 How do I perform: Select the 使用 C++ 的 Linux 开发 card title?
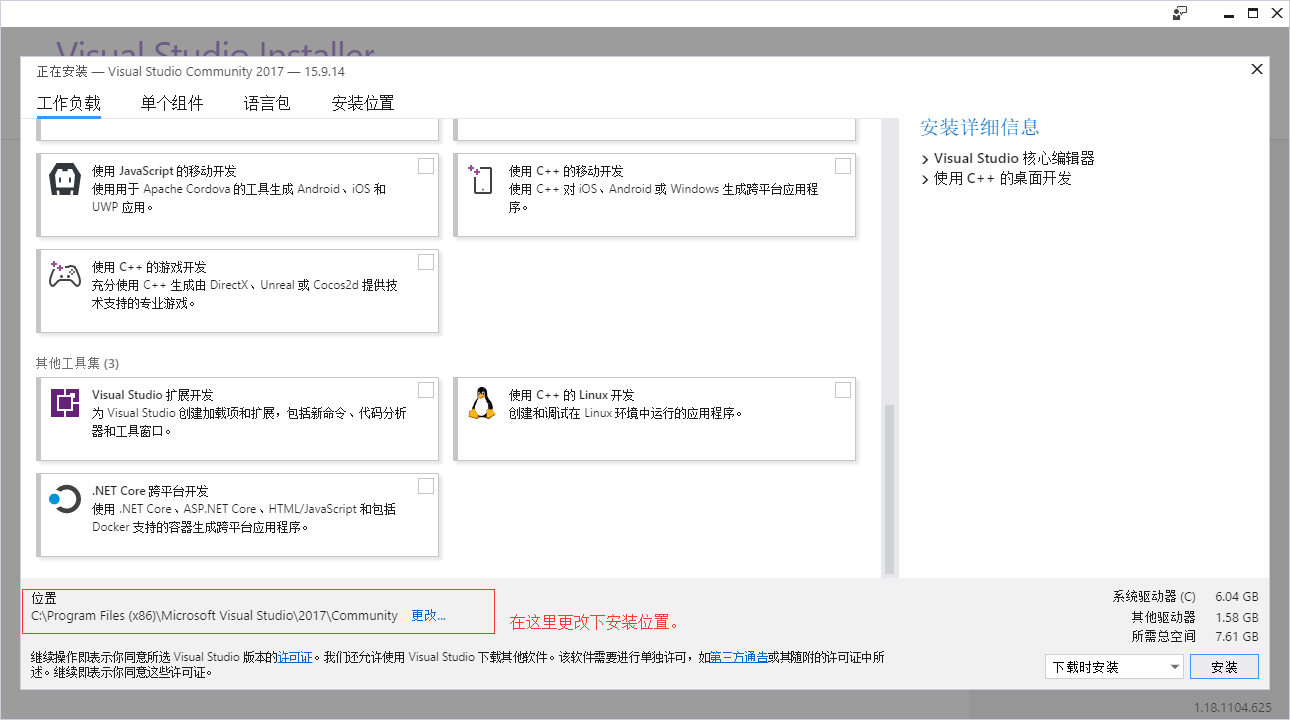pyautogui.click(x=572, y=395)
